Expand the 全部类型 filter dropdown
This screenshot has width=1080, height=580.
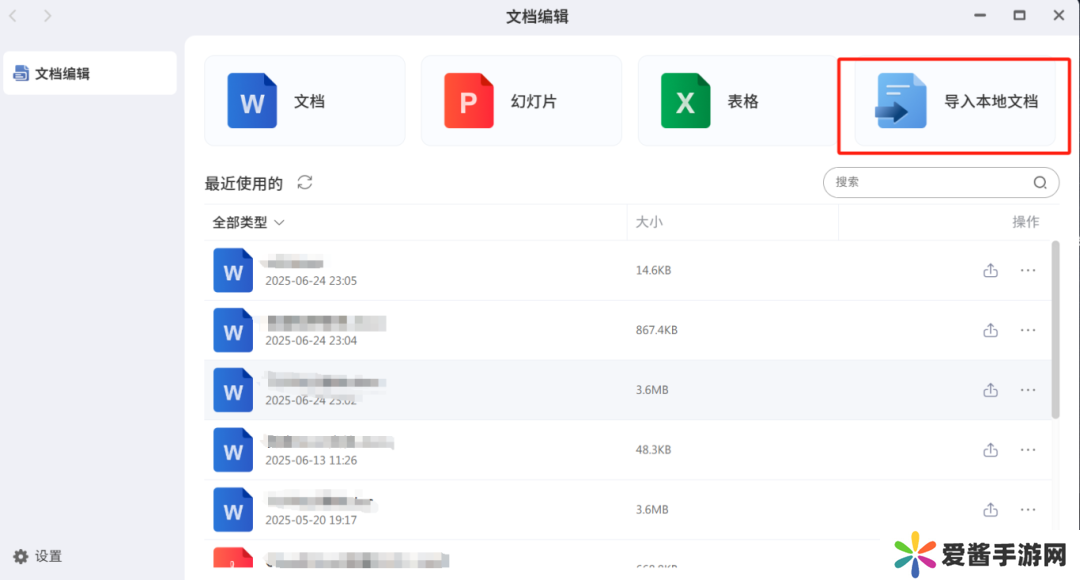249,223
